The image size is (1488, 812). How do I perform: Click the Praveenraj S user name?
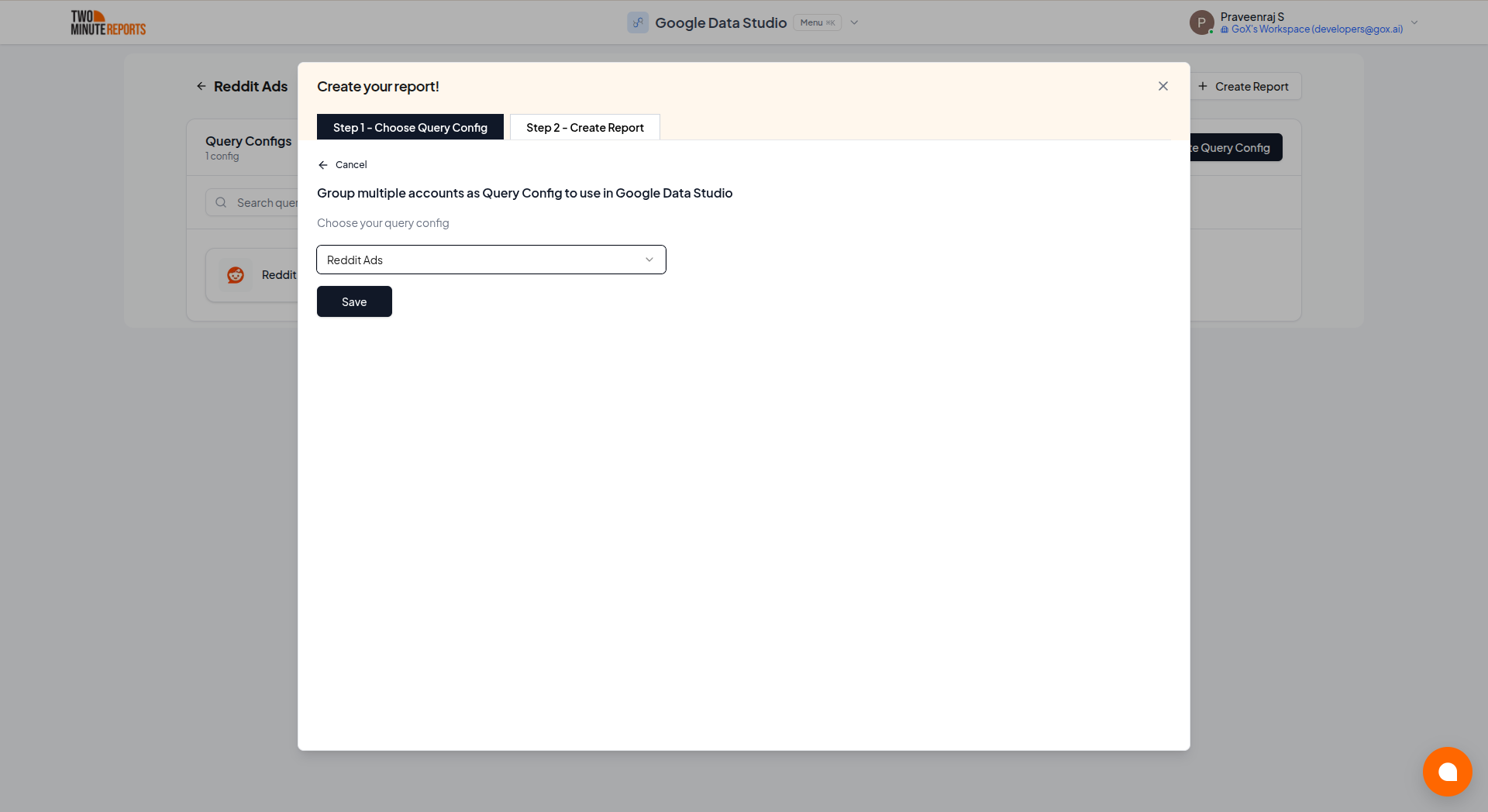coord(1252,16)
